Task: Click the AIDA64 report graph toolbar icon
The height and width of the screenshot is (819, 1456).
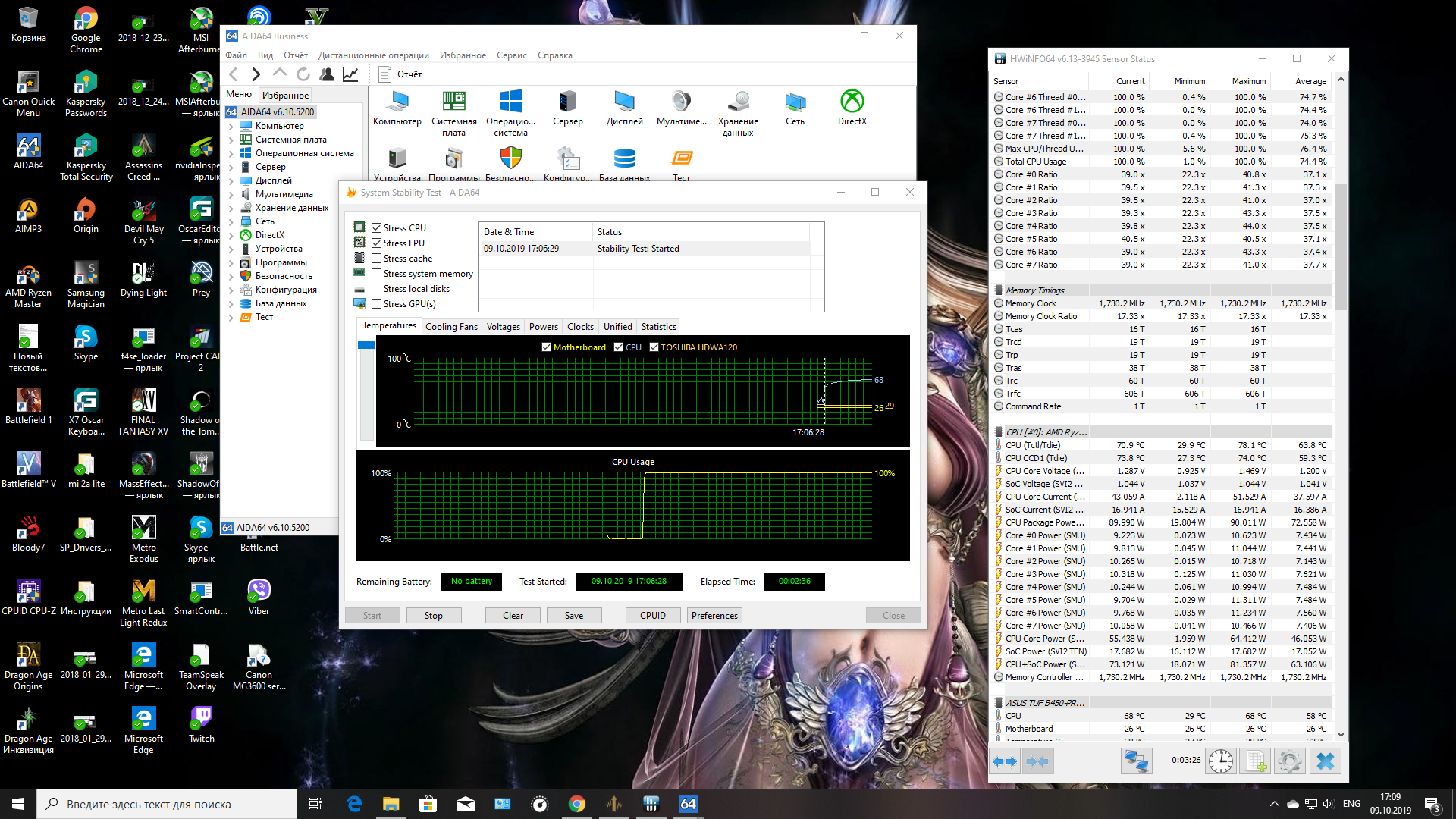Action: click(x=350, y=74)
